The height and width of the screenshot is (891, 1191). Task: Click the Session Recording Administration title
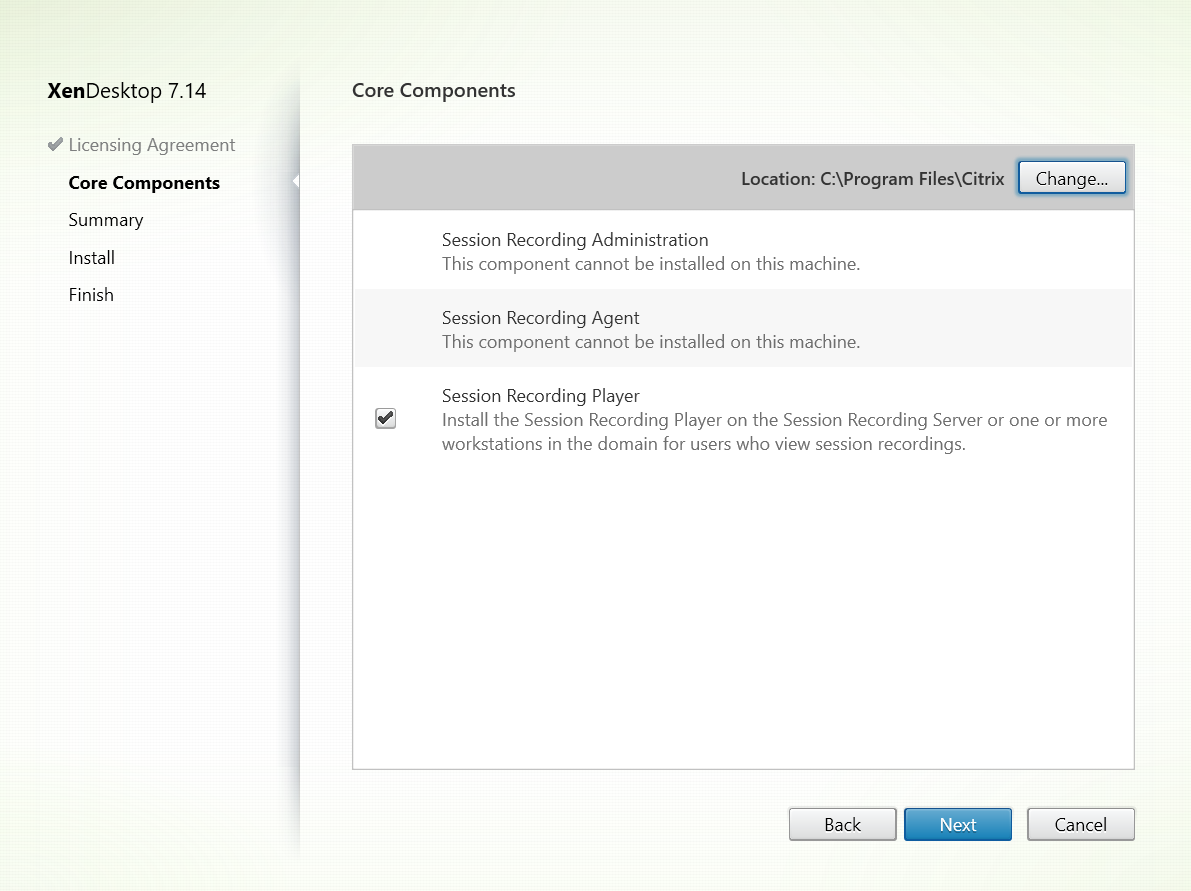coord(575,240)
